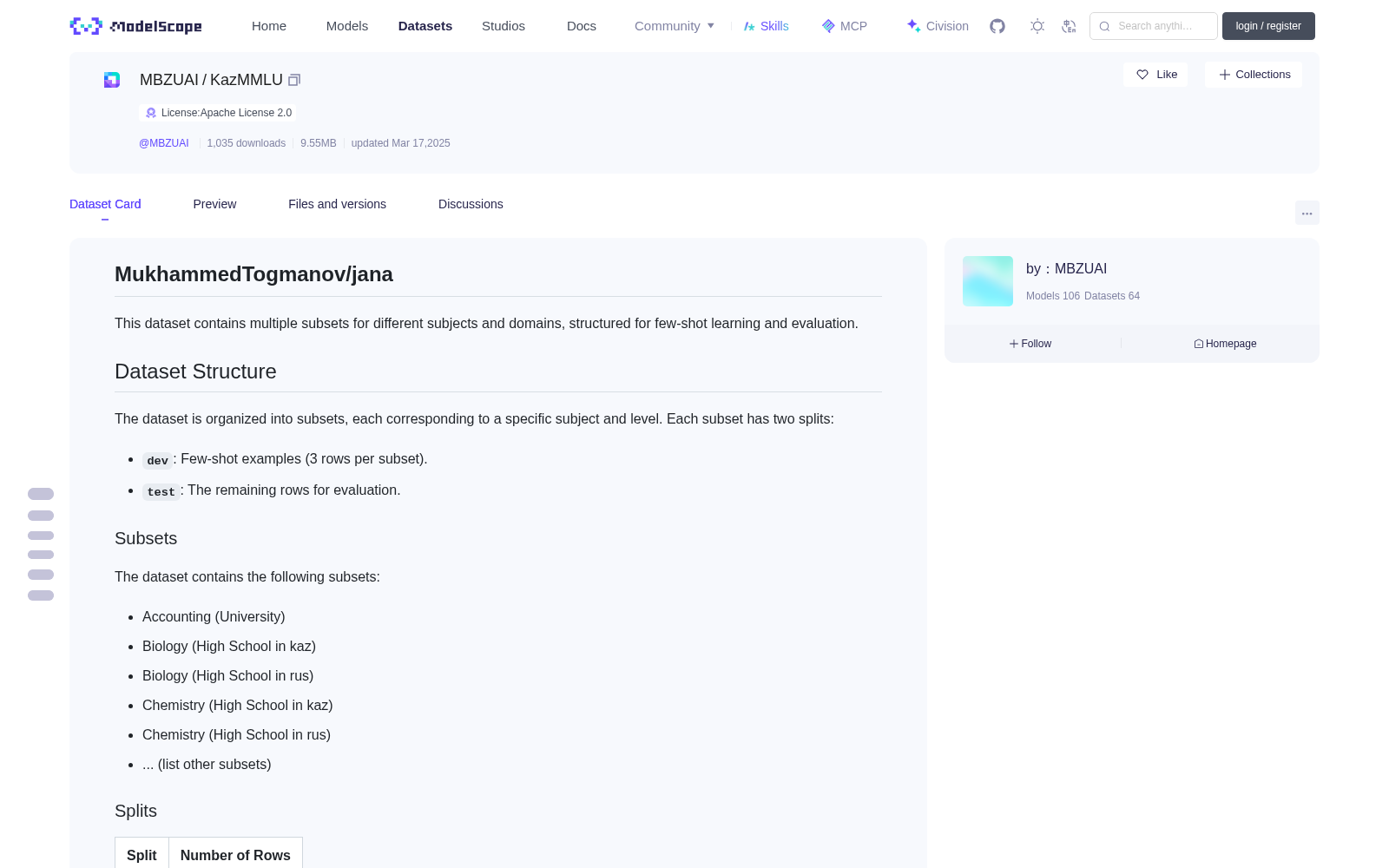
Task: Click the 'Number of Rows' table header
Action: coord(235,855)
